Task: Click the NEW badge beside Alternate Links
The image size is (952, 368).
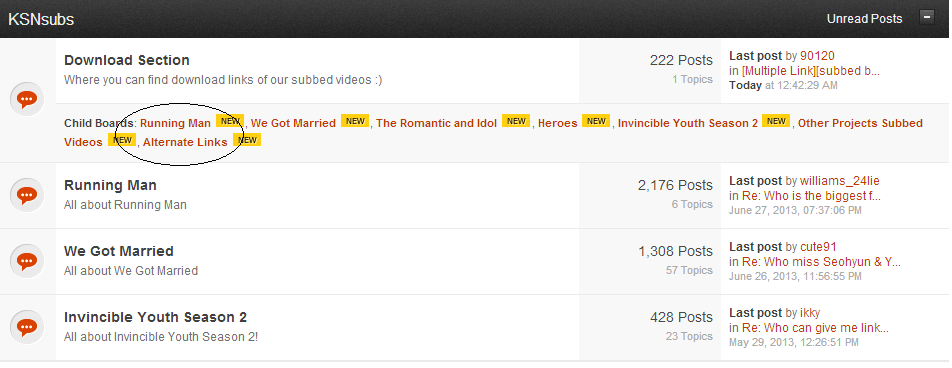Action: point(246,140)
